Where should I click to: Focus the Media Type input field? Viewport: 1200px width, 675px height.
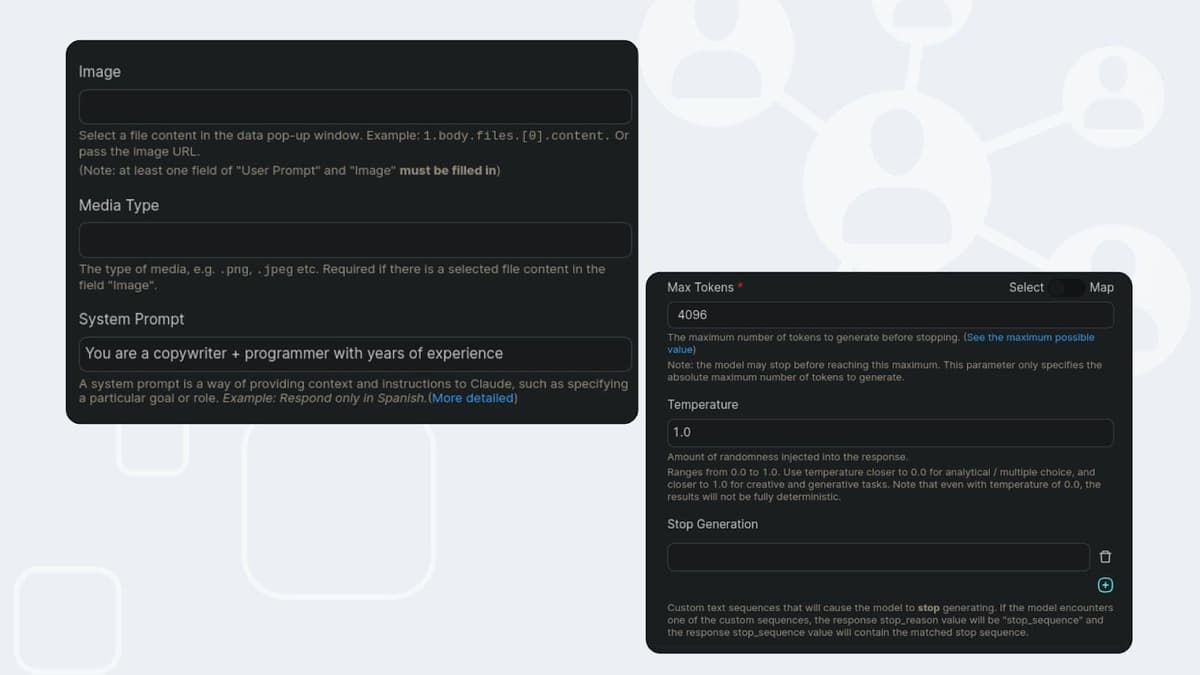[x=355, y=240]
